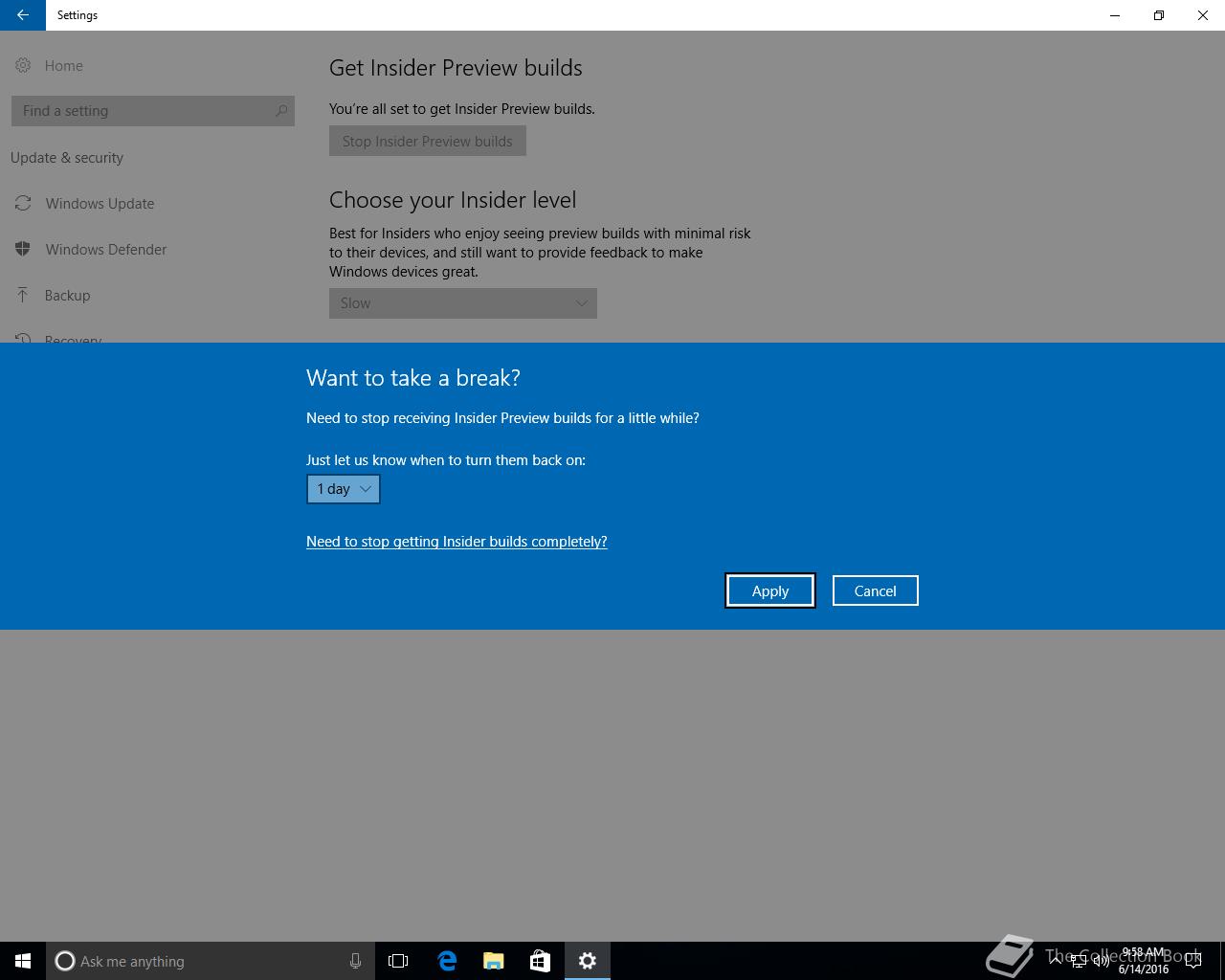Click the Backup upload arrow icon
Image resolution: width=1225 pixels, height=980 pixels.
(23, 295)
